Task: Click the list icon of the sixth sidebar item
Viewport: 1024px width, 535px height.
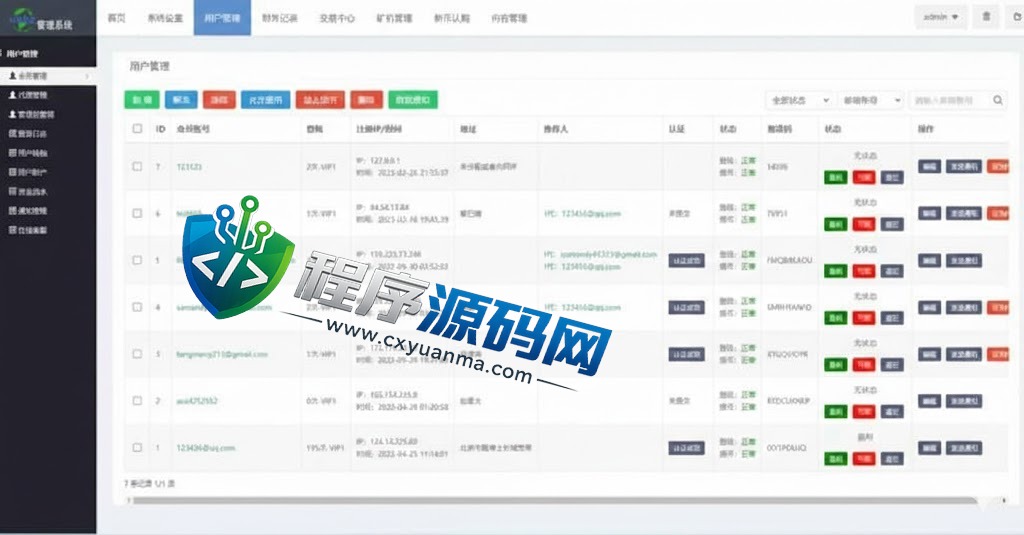Action: [x=12, y=172]
